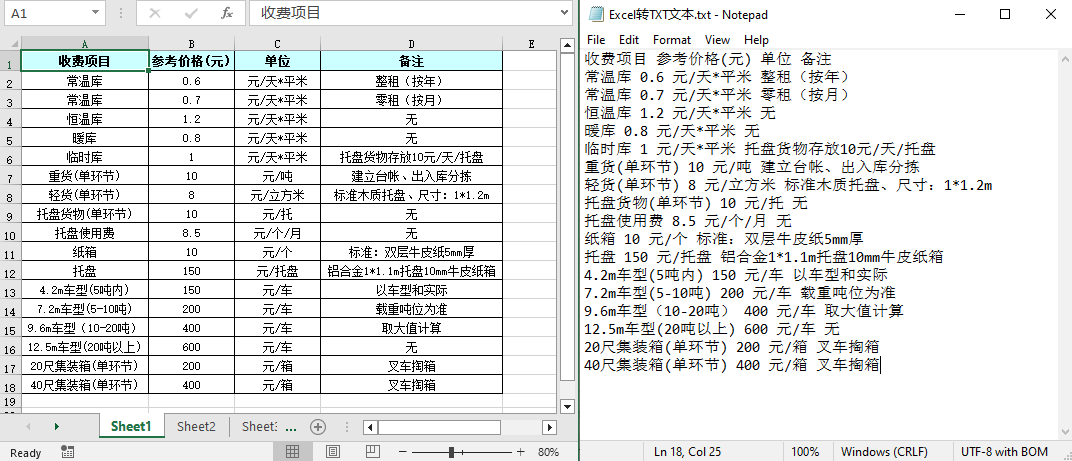The image size is (1072, 461).
Task: Select cell 元/个/月
Action: tap(278, 233)
